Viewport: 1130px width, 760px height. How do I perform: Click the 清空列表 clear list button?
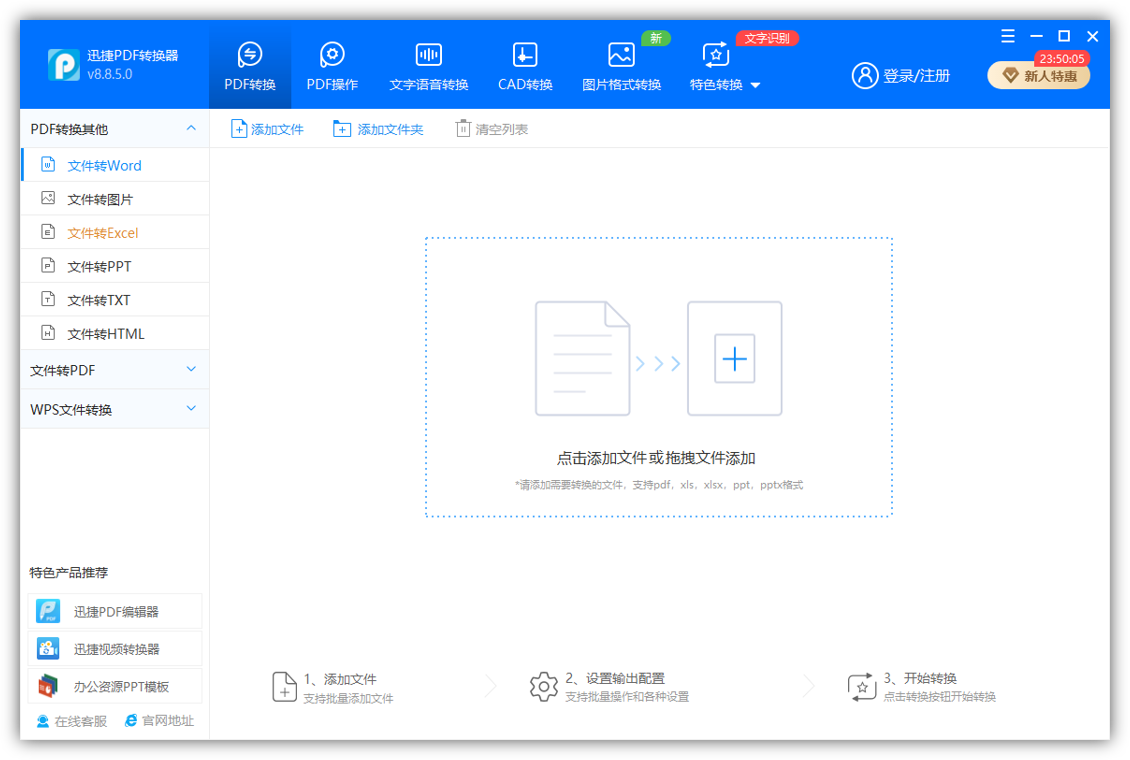[x=492, y=129]
